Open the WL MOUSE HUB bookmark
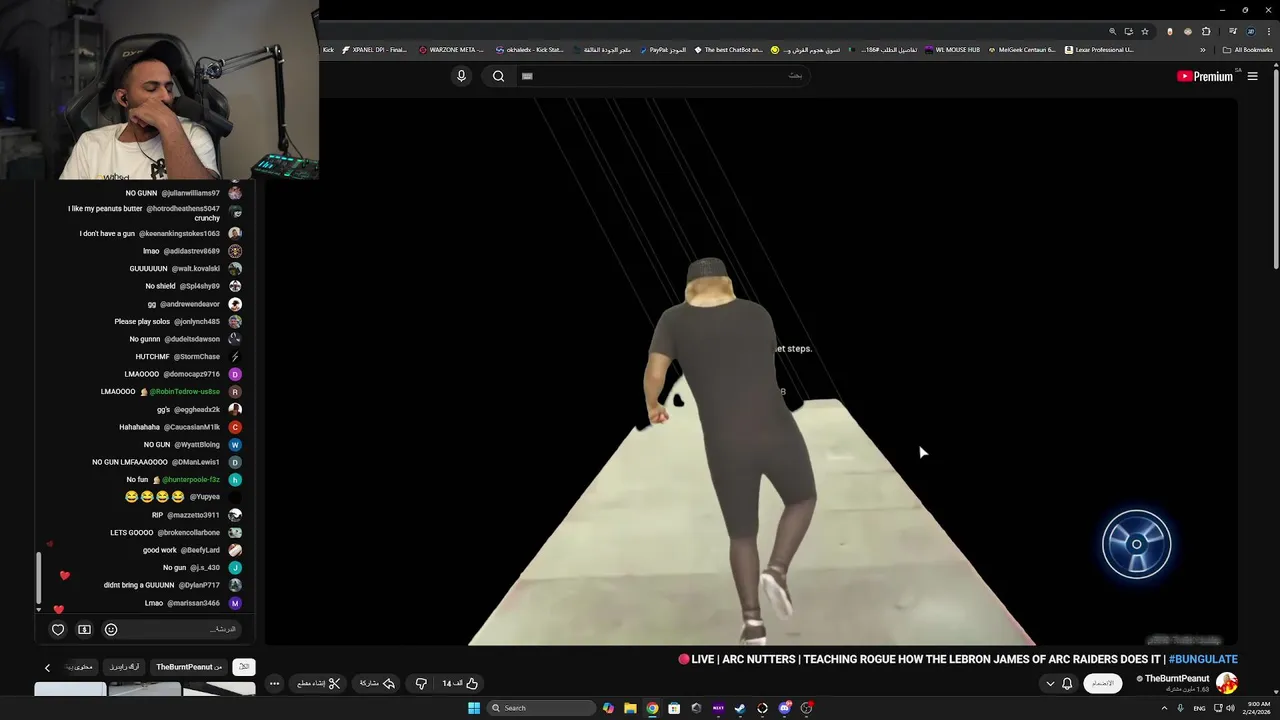Screen dimensions: 1280x720 tap(953, 49)
